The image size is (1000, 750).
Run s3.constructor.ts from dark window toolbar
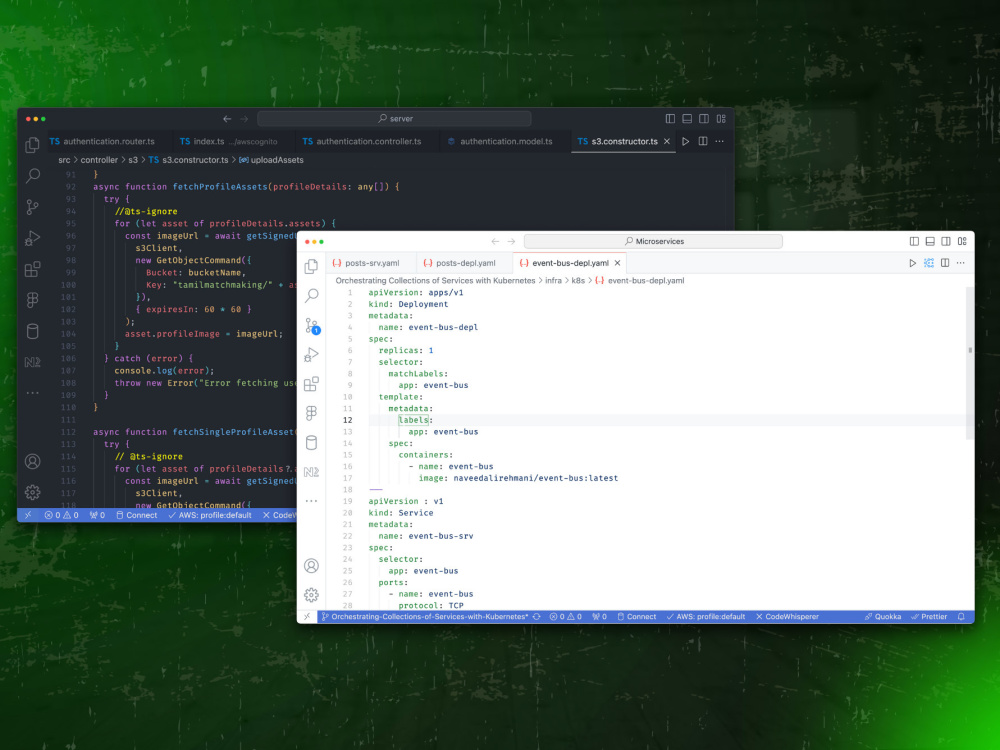686,142
